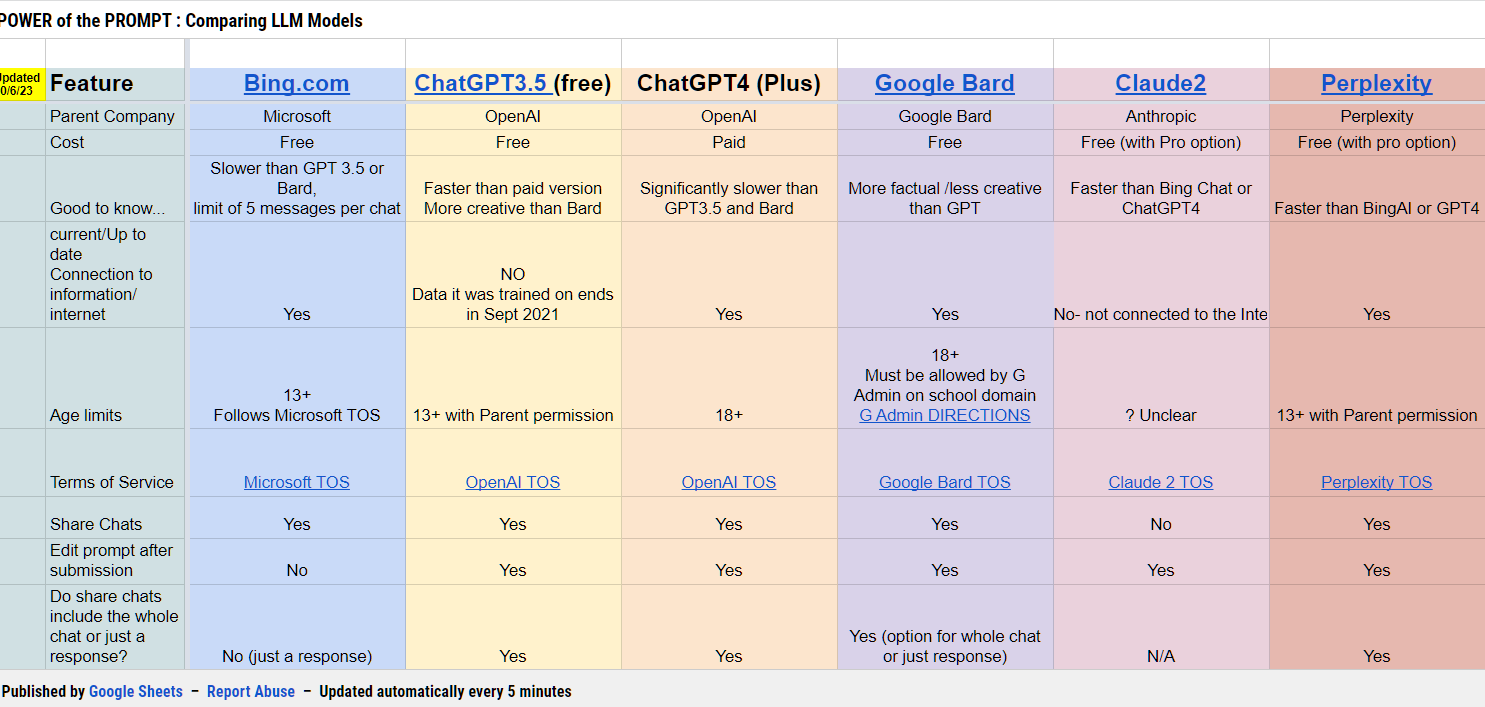
Task: Open the Google Bard header link
Action: point(945,84)
